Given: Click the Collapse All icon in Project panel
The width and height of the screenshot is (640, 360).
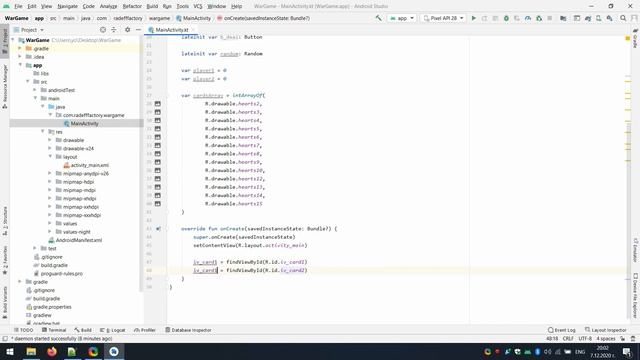Looking at the screenshot, I should point(114,30).
